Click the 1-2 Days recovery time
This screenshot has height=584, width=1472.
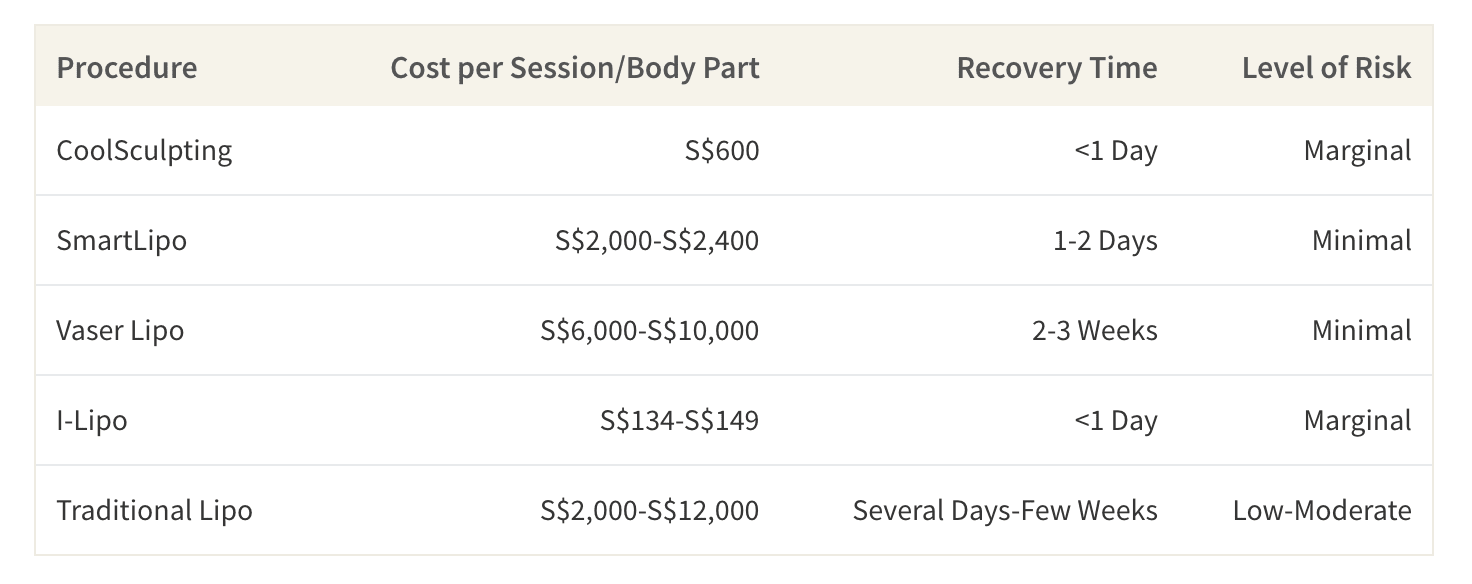1105,241
